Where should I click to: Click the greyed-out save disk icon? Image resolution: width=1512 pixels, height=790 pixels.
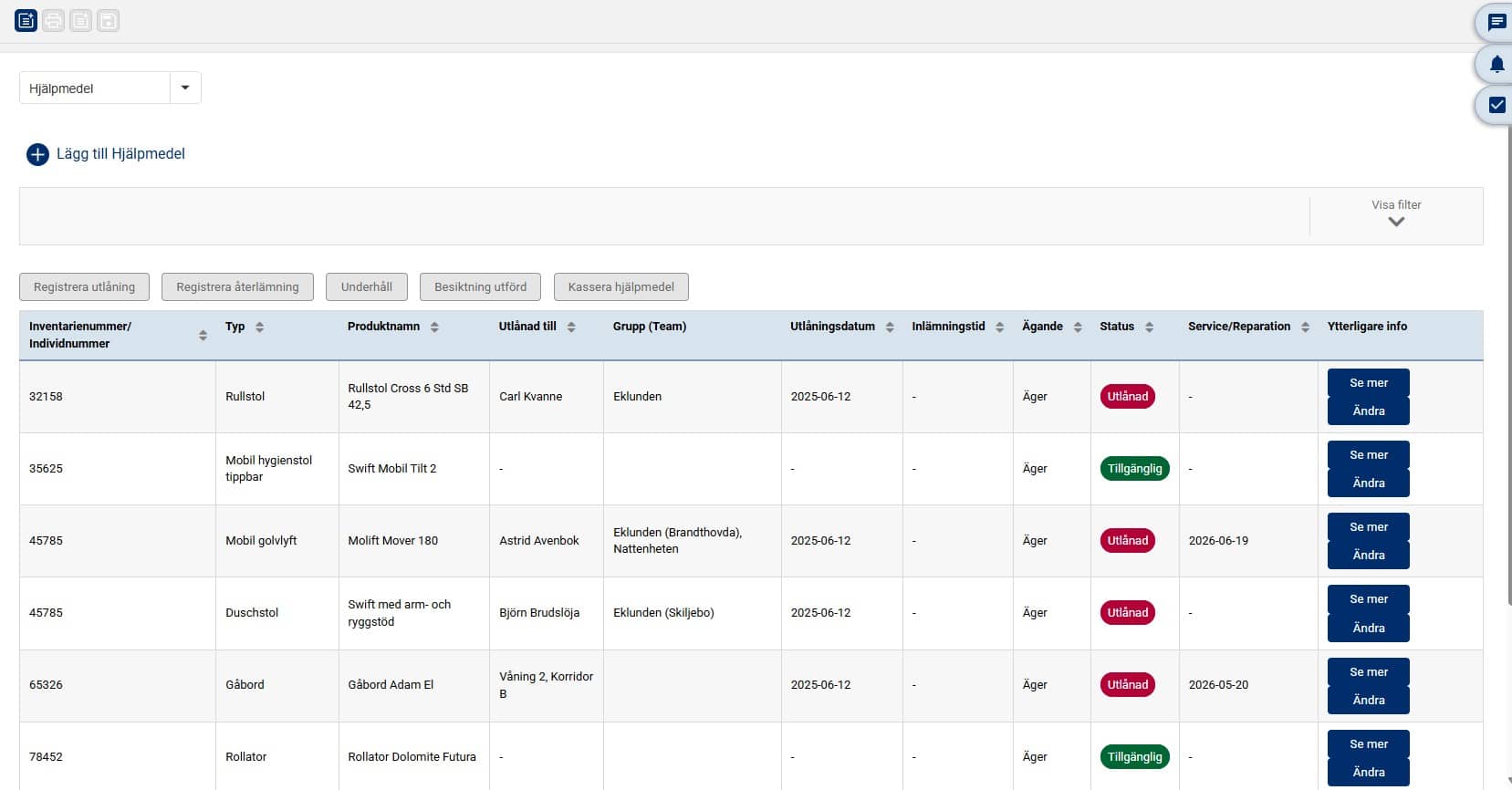pos(109,20)
